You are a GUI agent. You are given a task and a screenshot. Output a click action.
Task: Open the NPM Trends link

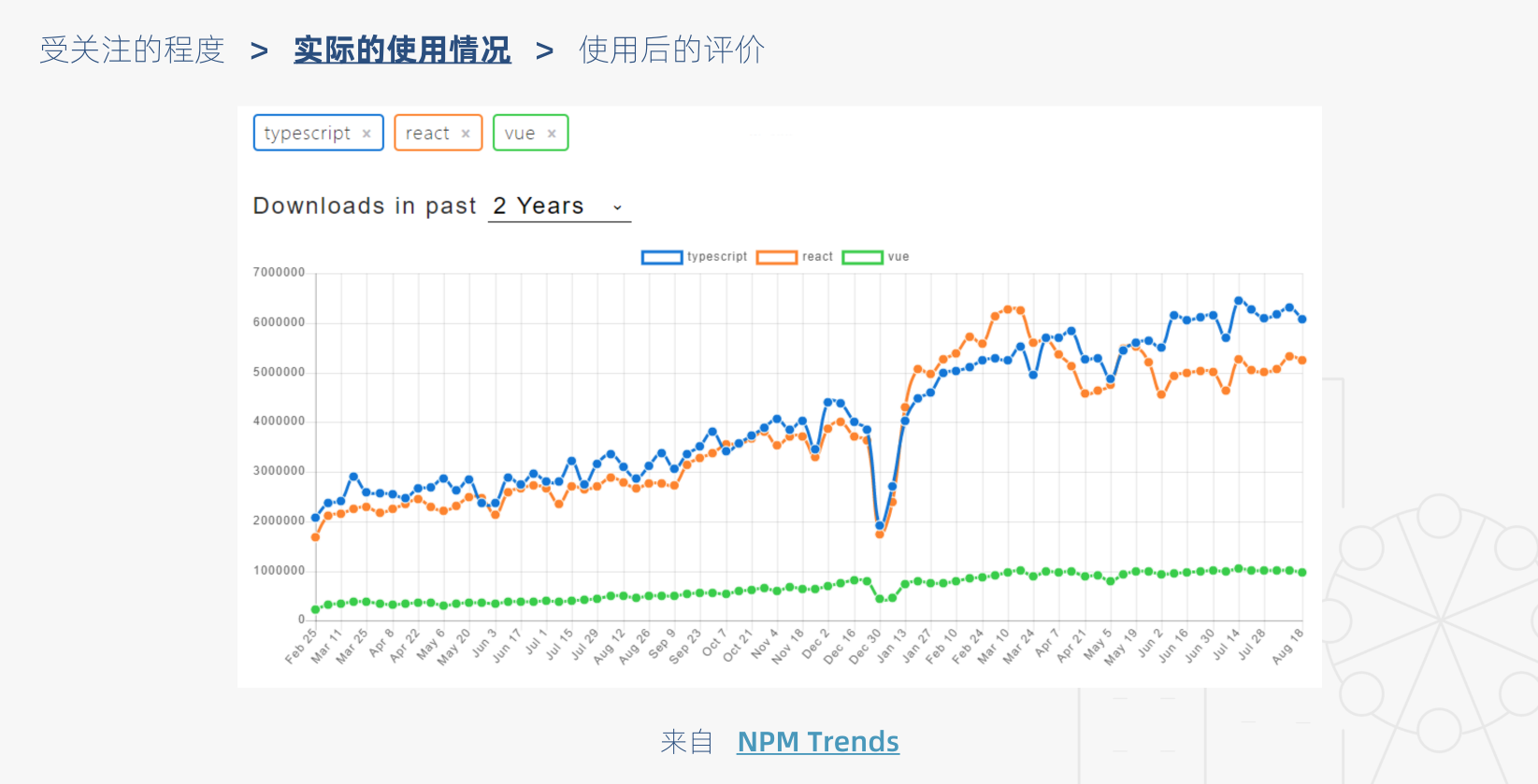pos(818,741)
